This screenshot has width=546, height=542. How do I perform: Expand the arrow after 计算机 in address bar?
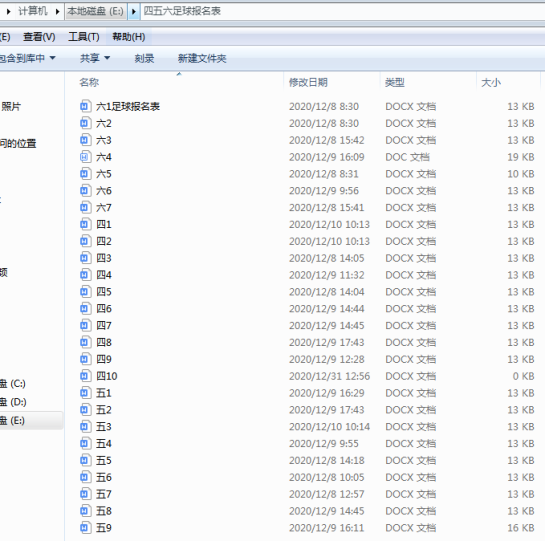coord(57,11)
